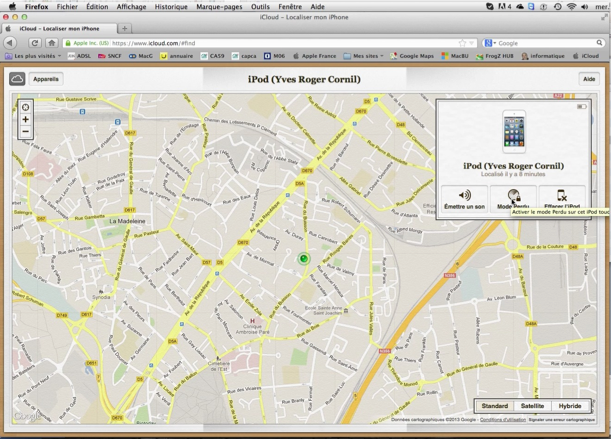The height and width of the screenshot is (439, 611).
Task: Open the Apple menu
Action: (x=12, y=6)
